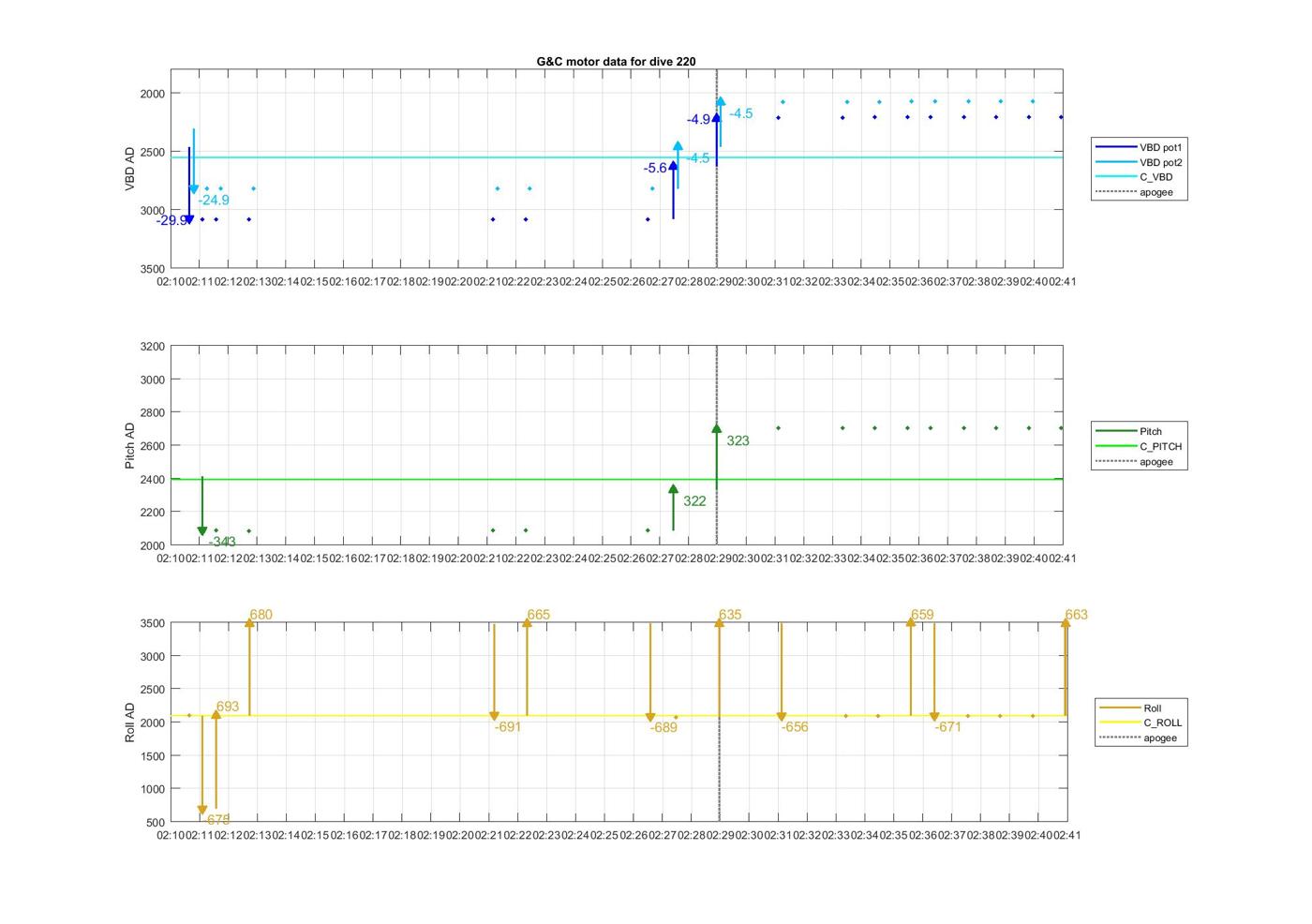Click the '-5.6' VBD annotation
The image size is (1312, 924).
[x=655, y=169]
